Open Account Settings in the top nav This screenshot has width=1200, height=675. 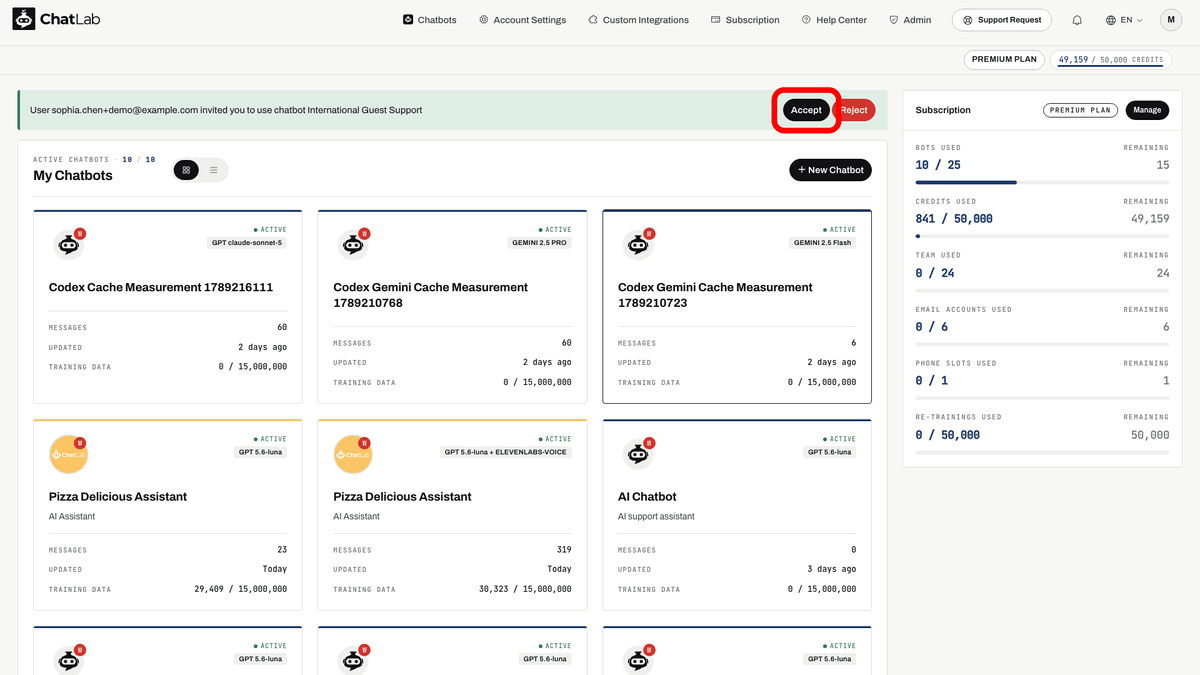(x=522, y=20)
